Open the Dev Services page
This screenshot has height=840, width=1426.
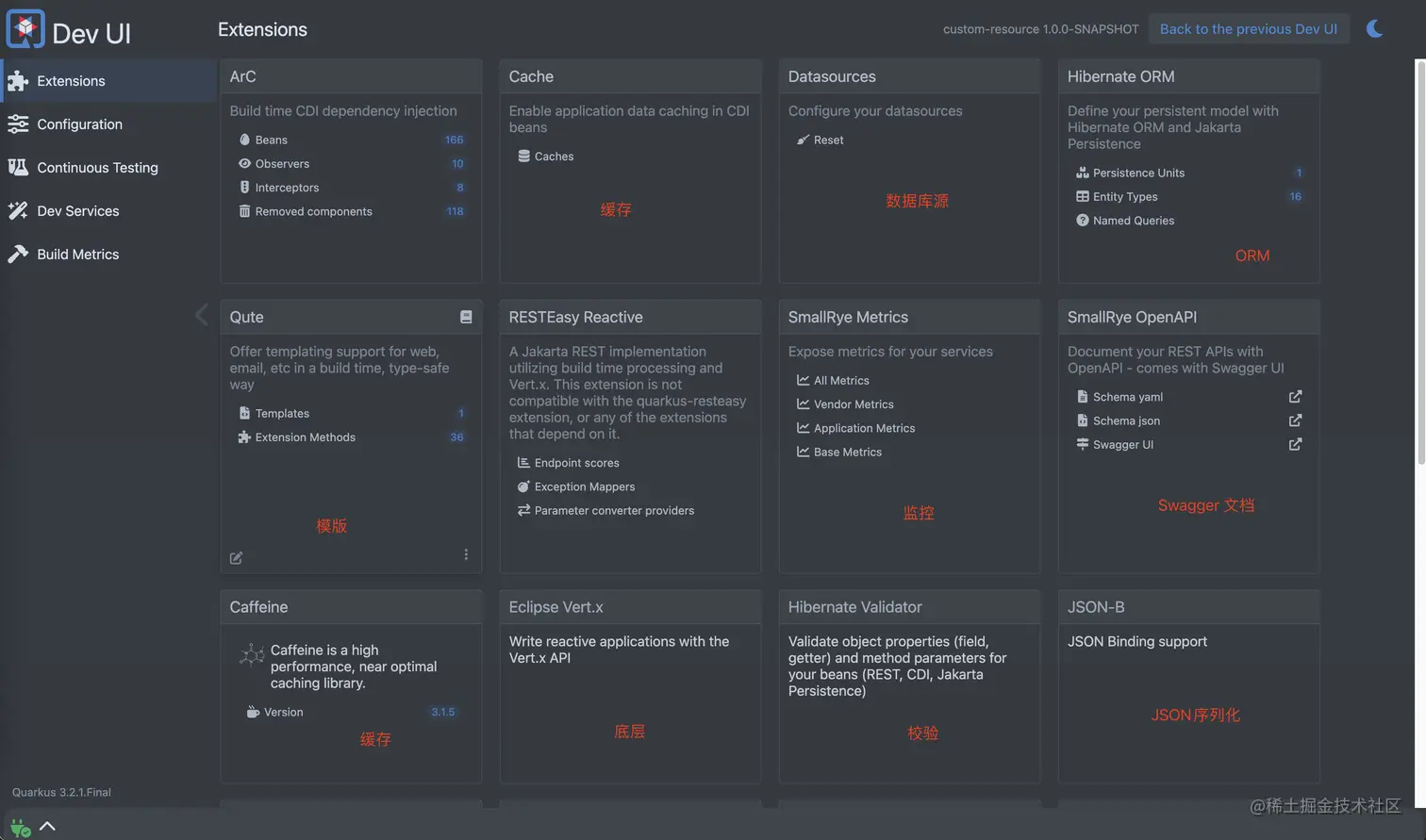77,211
